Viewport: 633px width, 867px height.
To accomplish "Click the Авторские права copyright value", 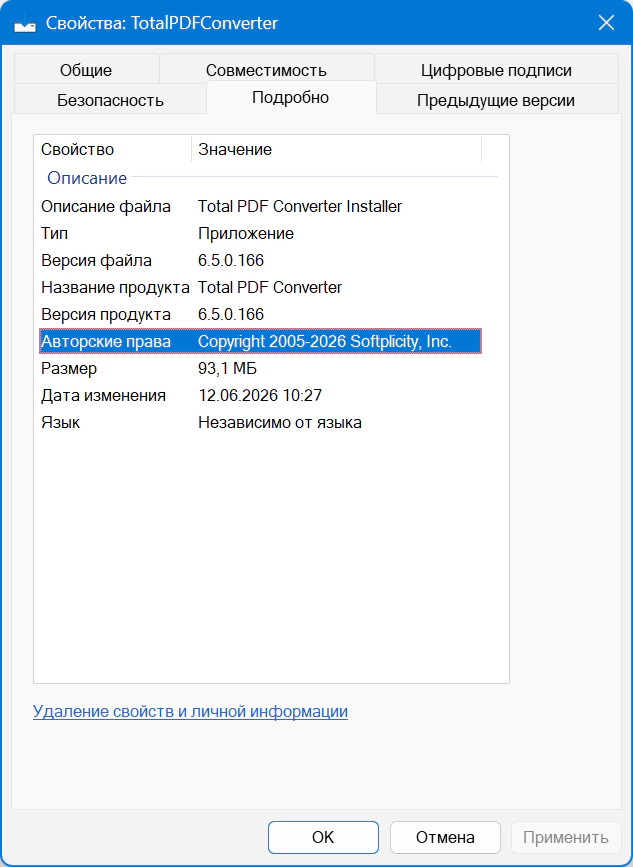I will pyautogui.click(x=325, y=341).
